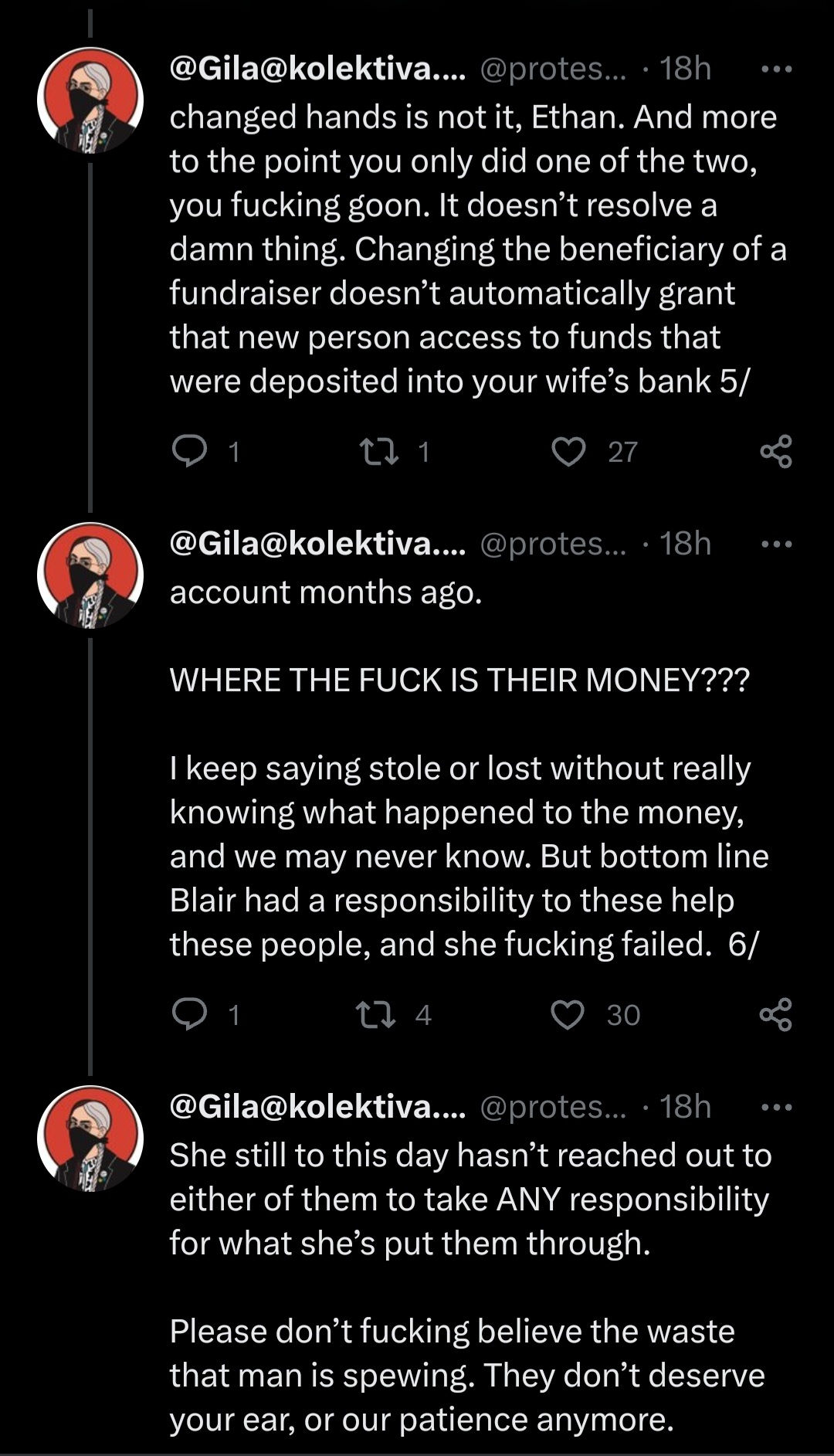
Task: Retweet the post ending in 5/
Action: (379, 451)
